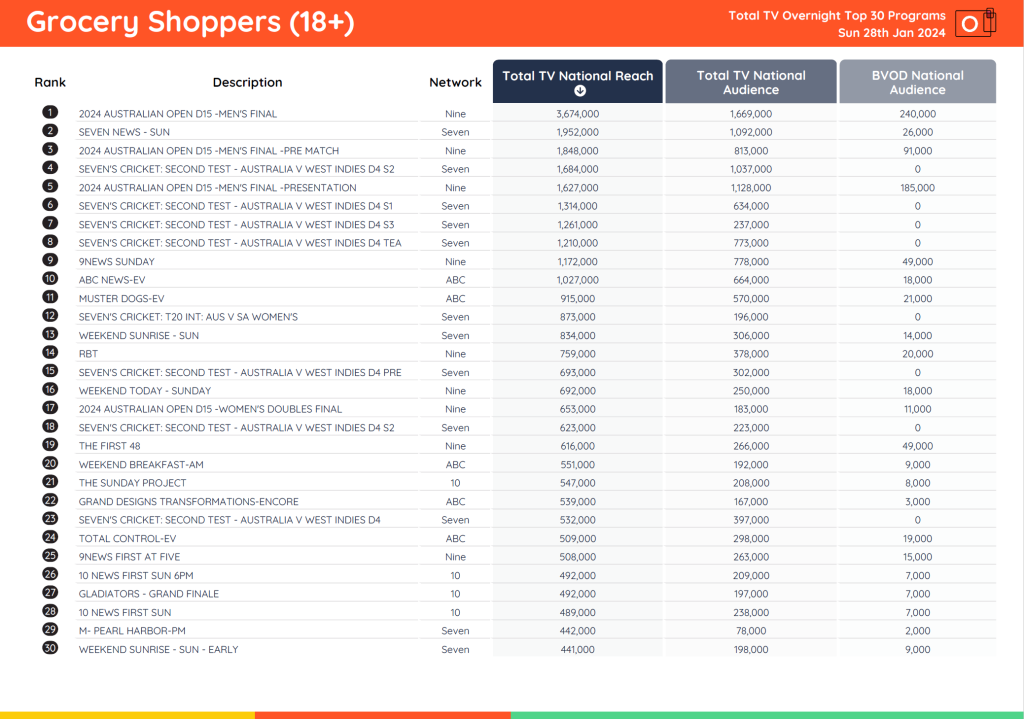Image resolution: width=1024 pixels, height=719 pixels.
Task: Open the MUSTER DOGS-EV program row
Action: tap(121, 298)
